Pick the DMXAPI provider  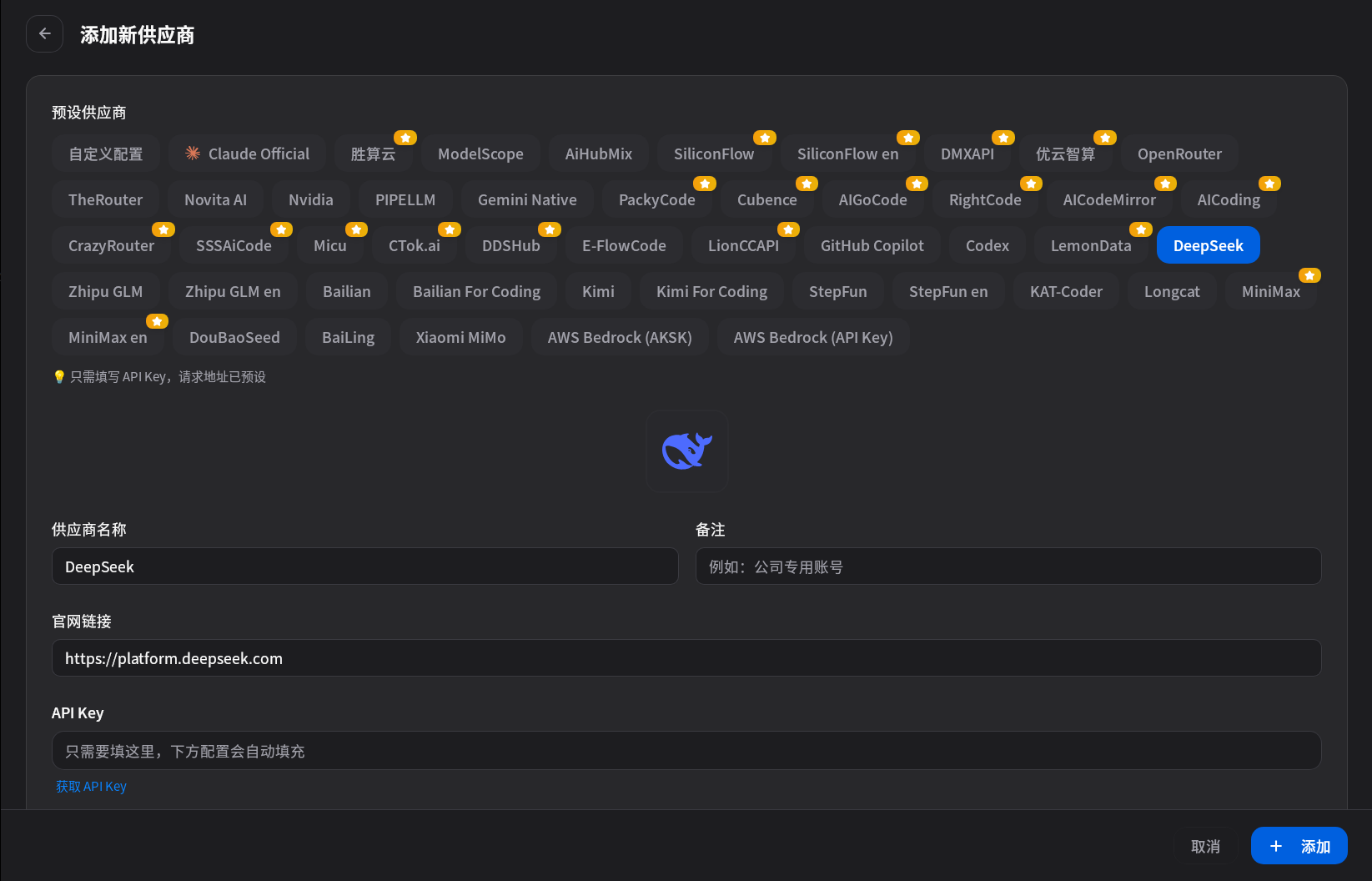point(967,154)
